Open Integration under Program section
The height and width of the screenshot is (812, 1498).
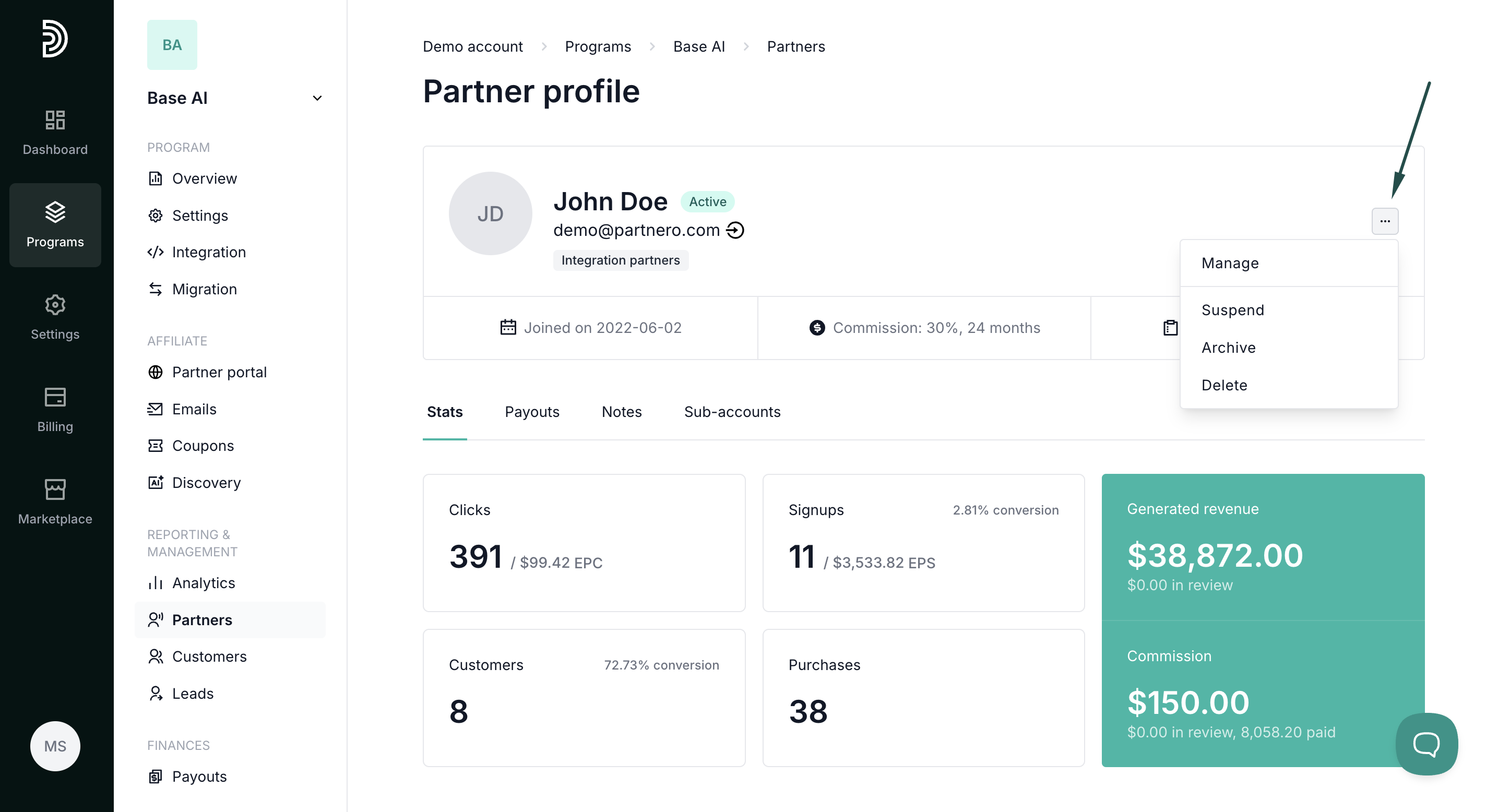[x=209, y=252]
